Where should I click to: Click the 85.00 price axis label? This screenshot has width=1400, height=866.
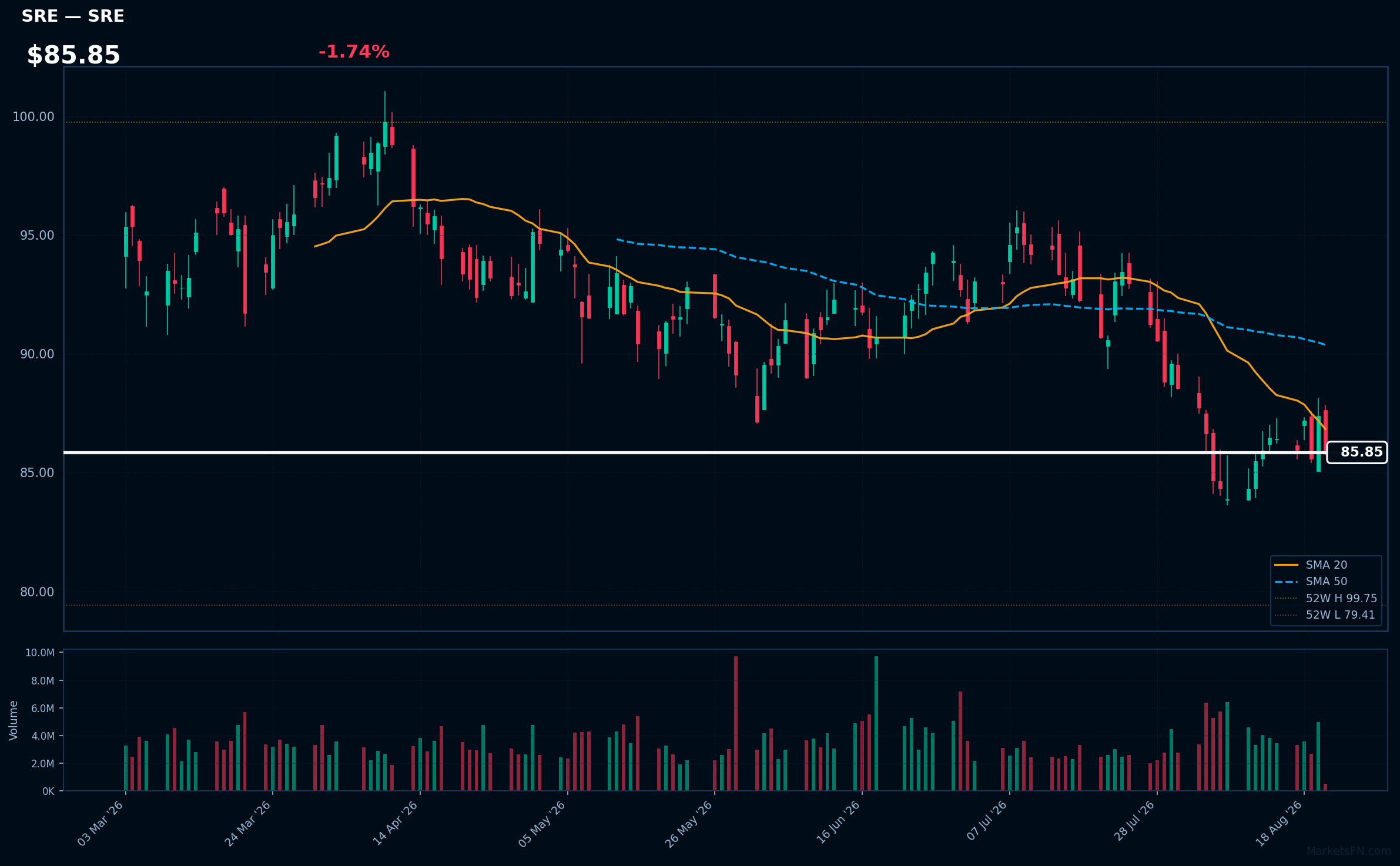point(37,473)
